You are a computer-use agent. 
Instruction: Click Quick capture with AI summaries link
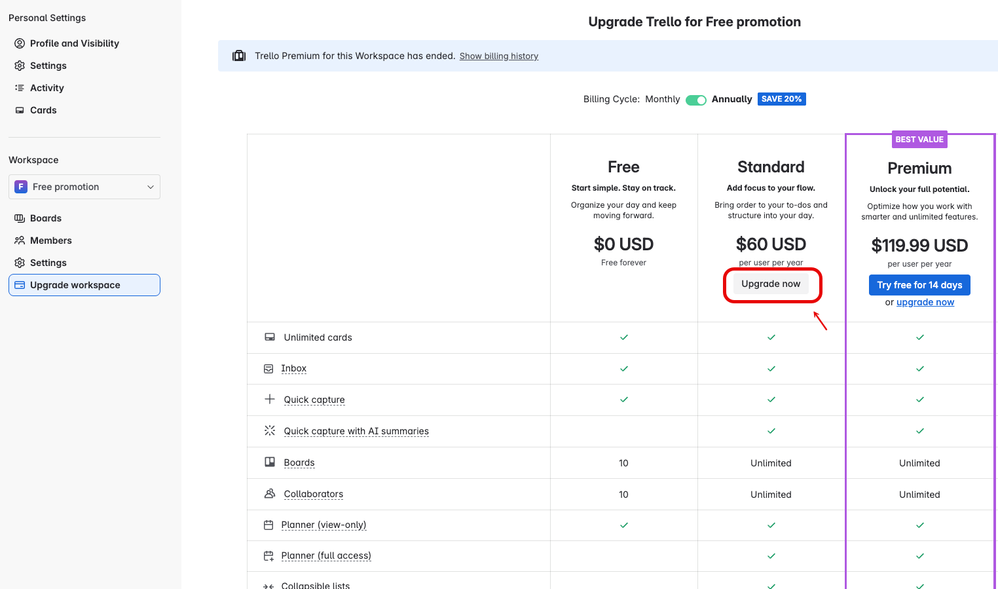356,432
